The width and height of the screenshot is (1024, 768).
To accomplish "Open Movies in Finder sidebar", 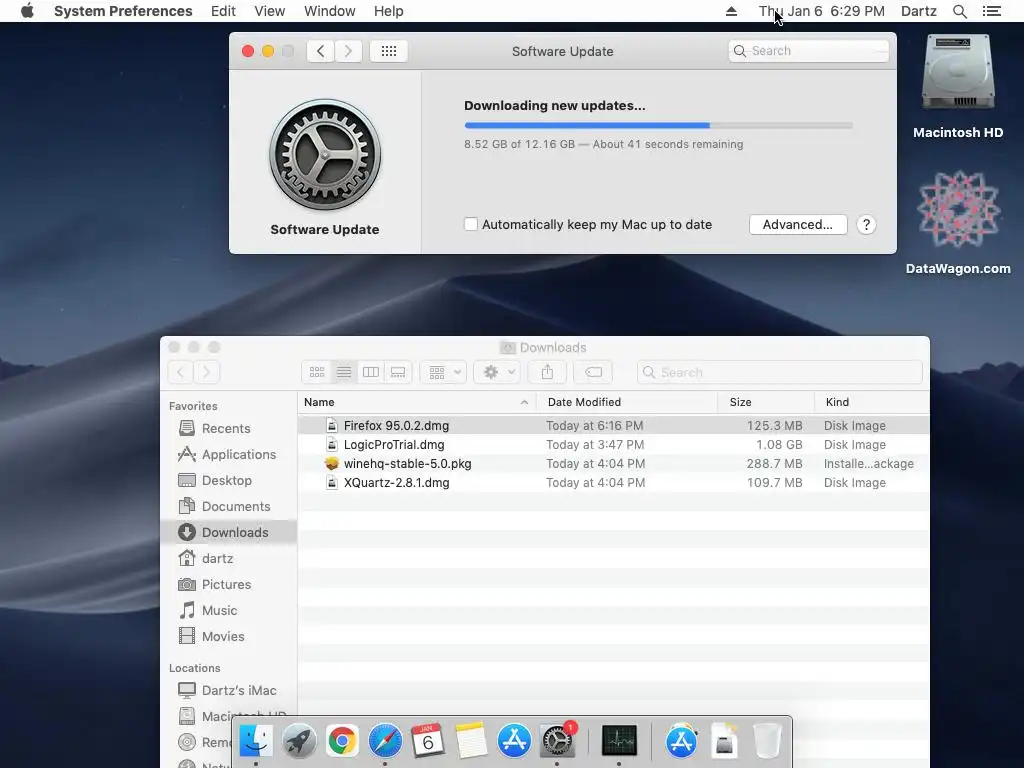I will [229, 636].
